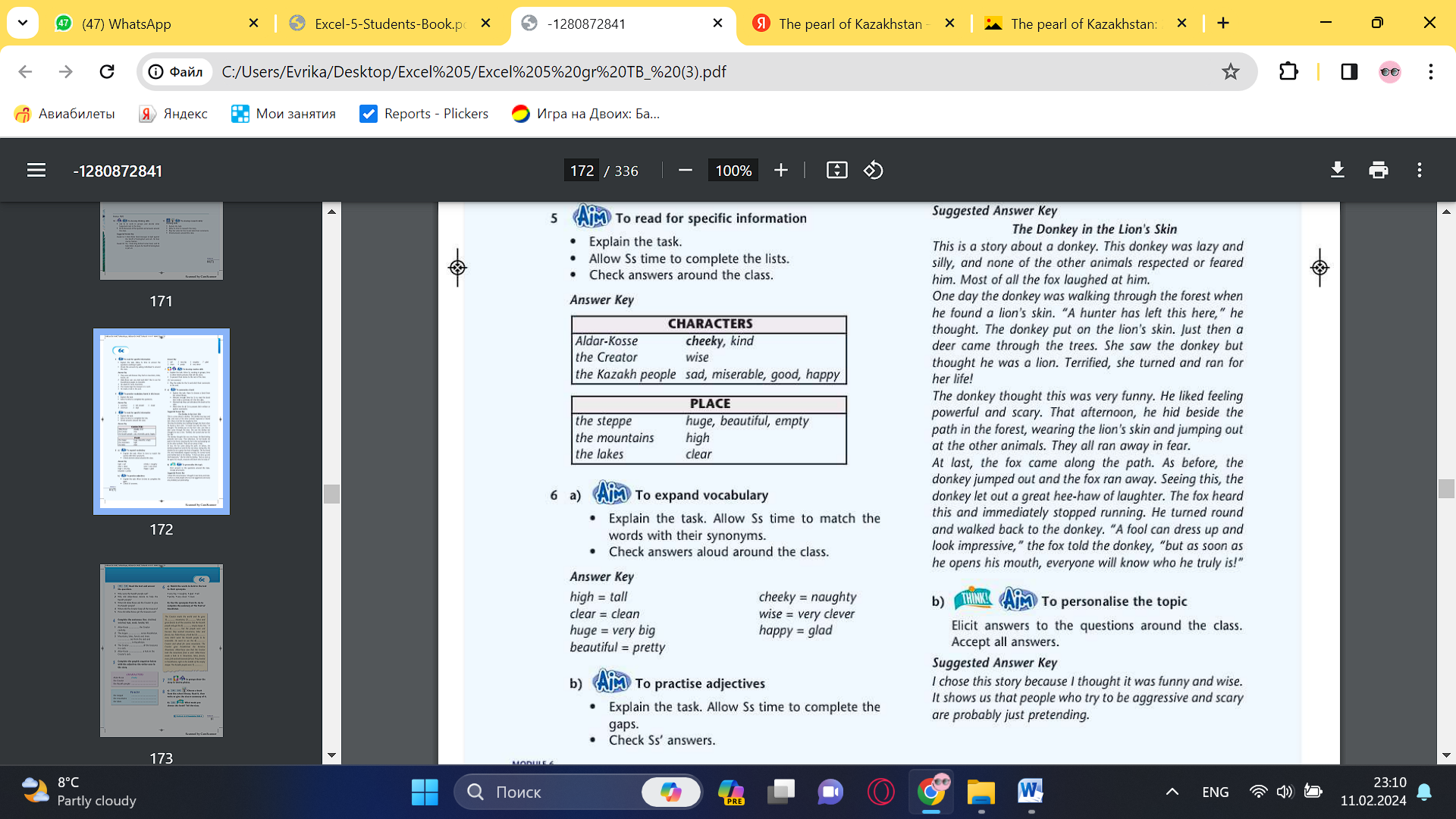This screenshot has width=1456, height=819.
Task: Print the PDF document
Action: click(1379, 171)
